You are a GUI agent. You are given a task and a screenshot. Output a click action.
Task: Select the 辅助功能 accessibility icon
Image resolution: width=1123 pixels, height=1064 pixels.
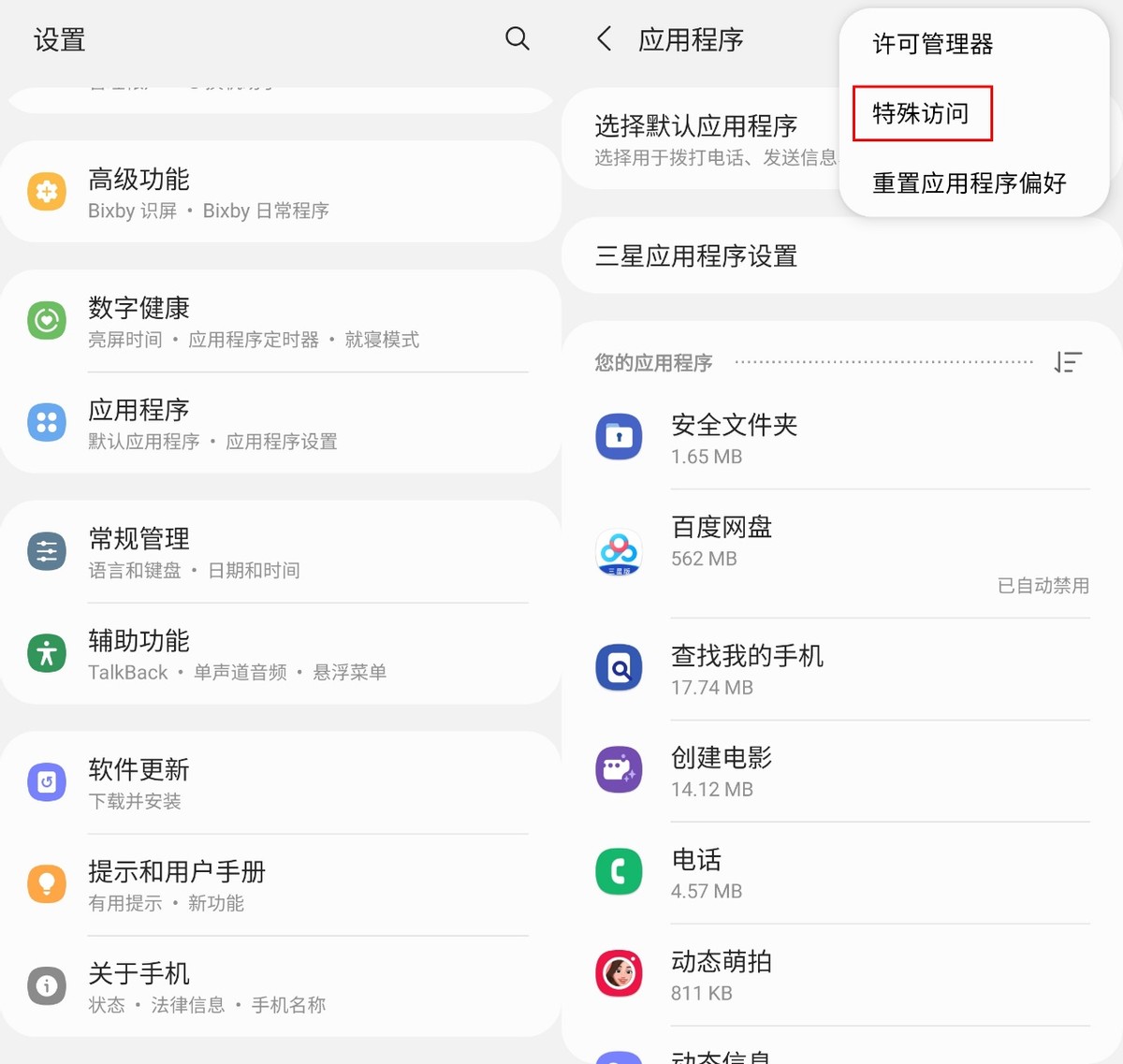click(x=47, y=653)
